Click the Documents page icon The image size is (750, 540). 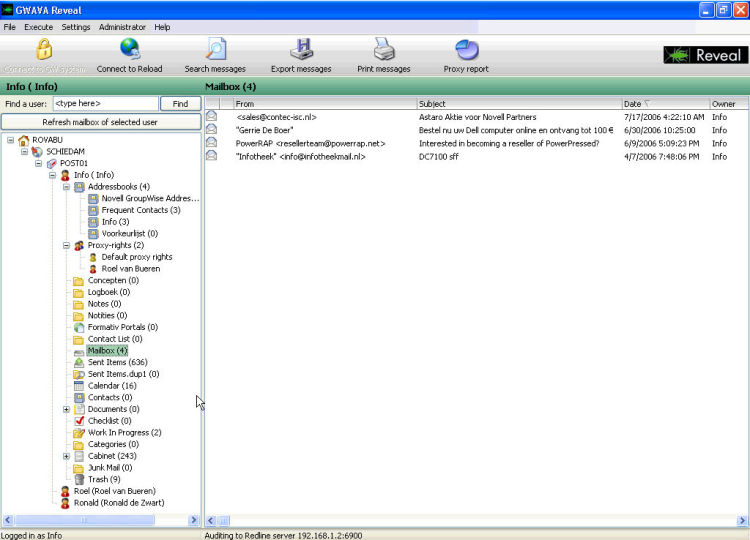(79, 409)
